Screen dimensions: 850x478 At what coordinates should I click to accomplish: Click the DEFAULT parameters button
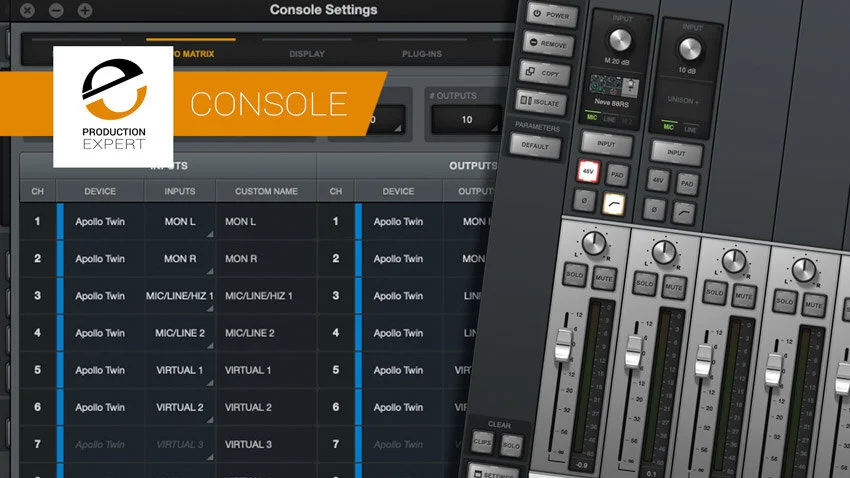(535, 145)
